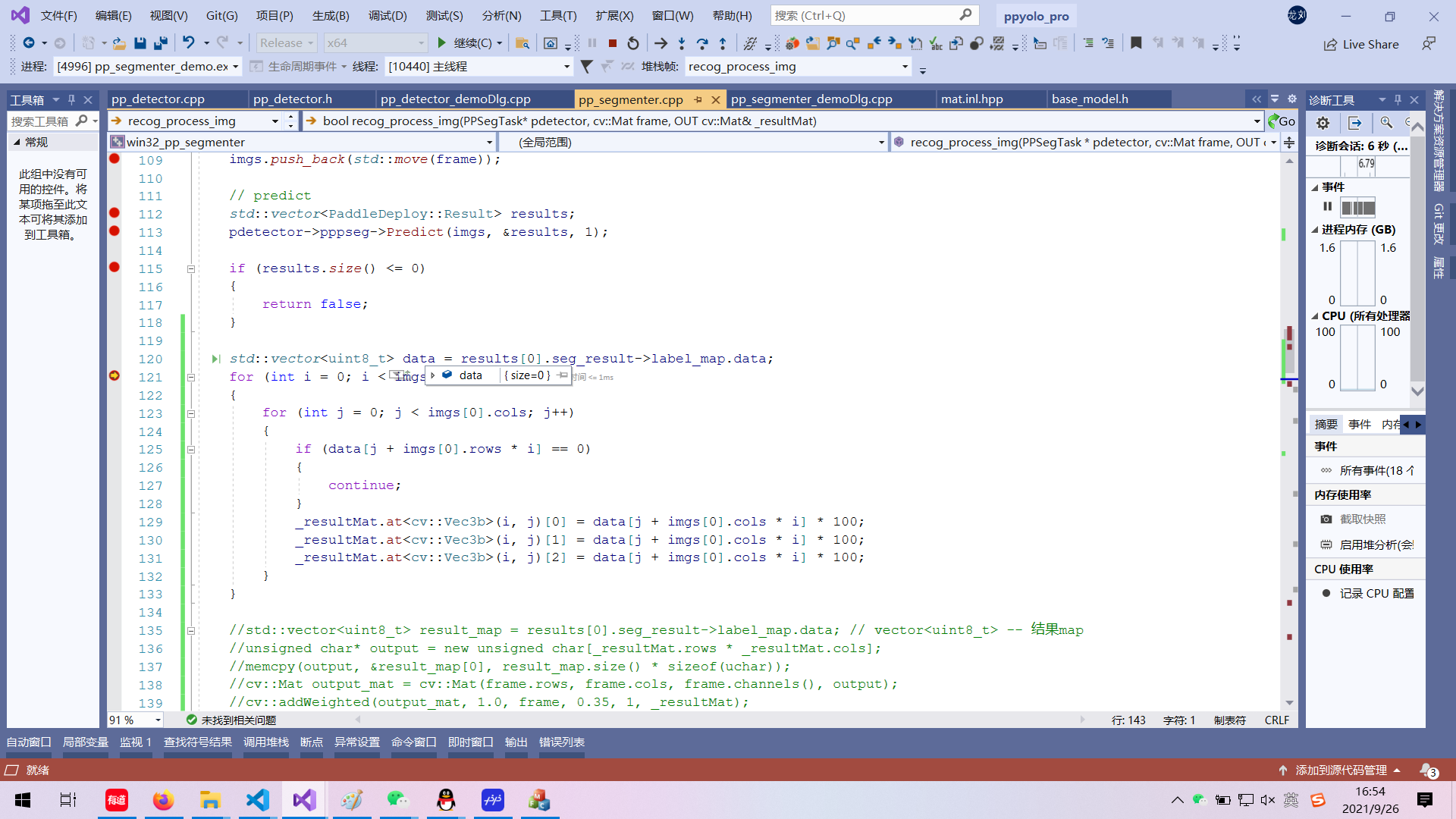Toggle breakpoint on line 112
The image size is (1456, 819).
(115, 214)
